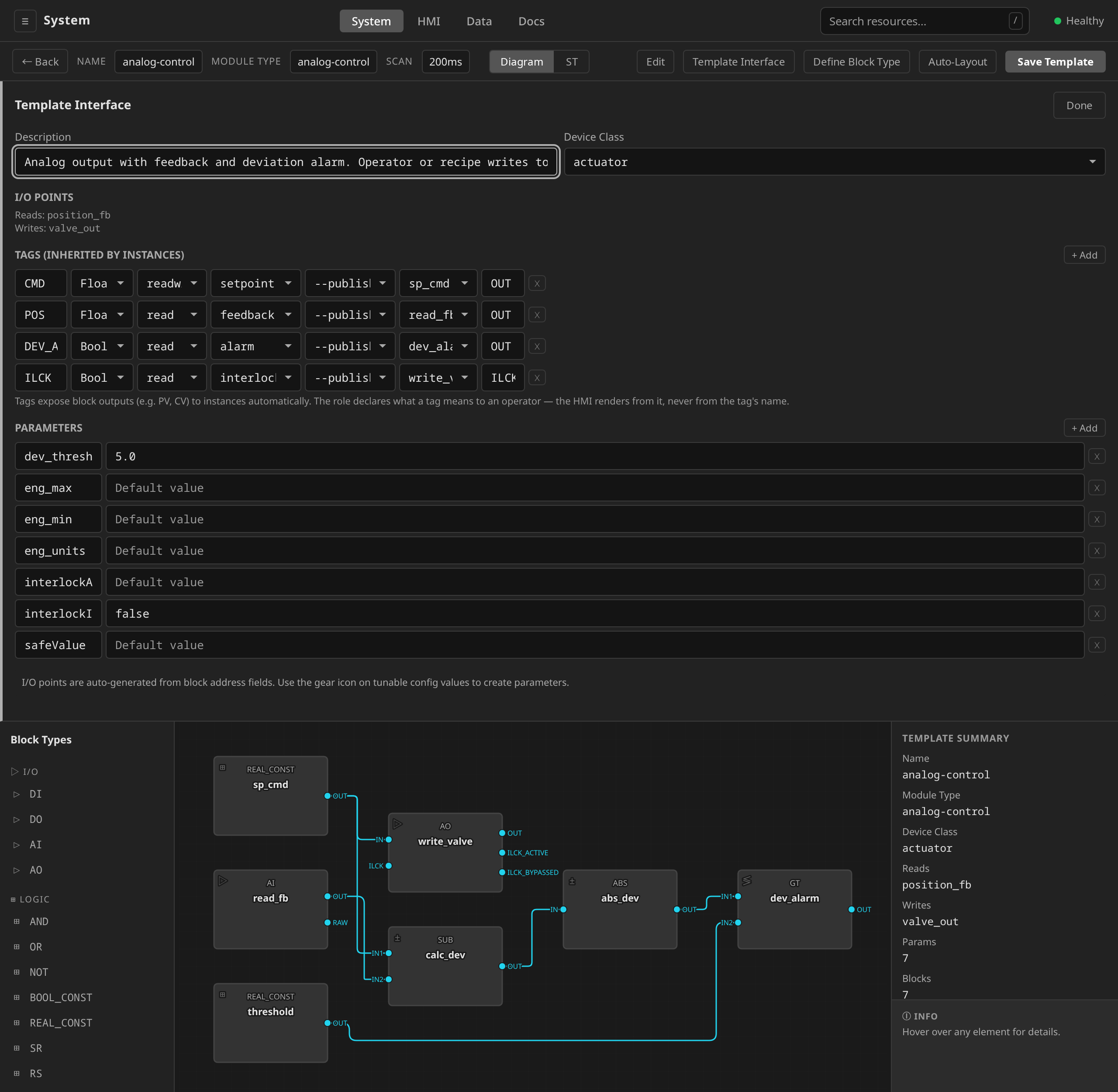Open the HMI tab
This screenshot has height=1092, width=1118.
(429, 21)
